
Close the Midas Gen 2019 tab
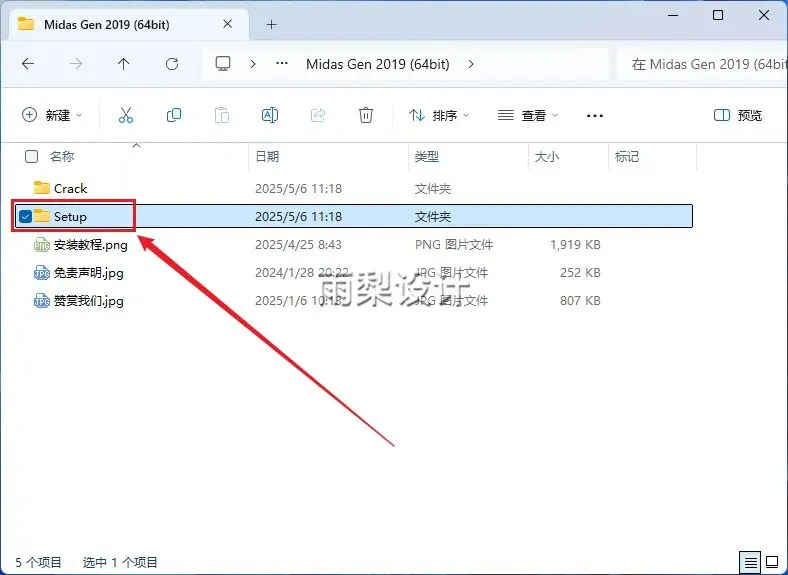[x=228, y=24]
